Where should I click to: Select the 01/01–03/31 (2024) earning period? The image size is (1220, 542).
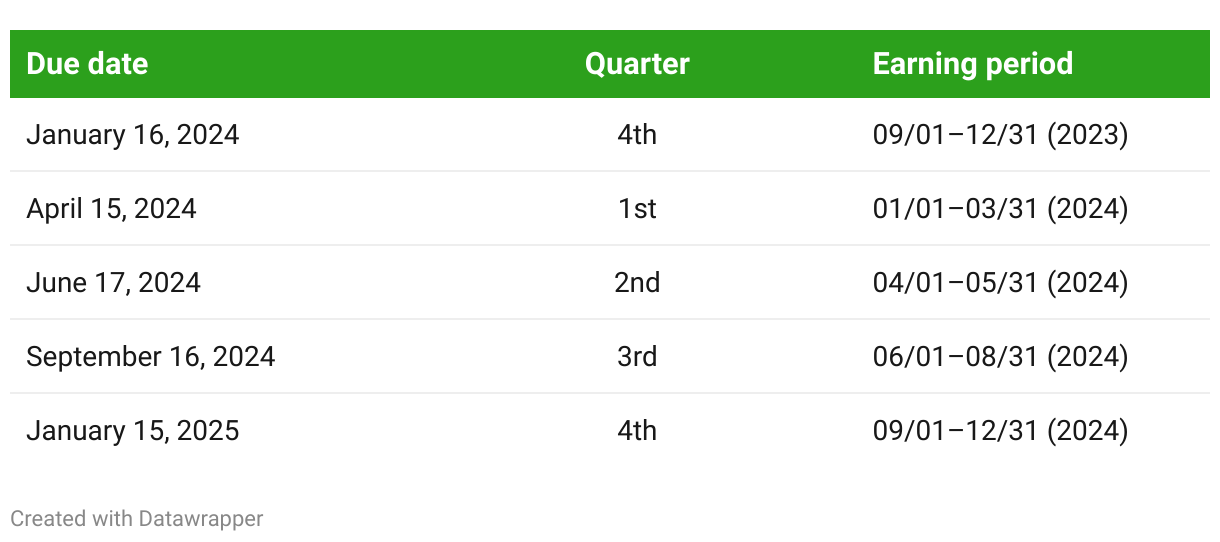click(x=1001, y=208)
